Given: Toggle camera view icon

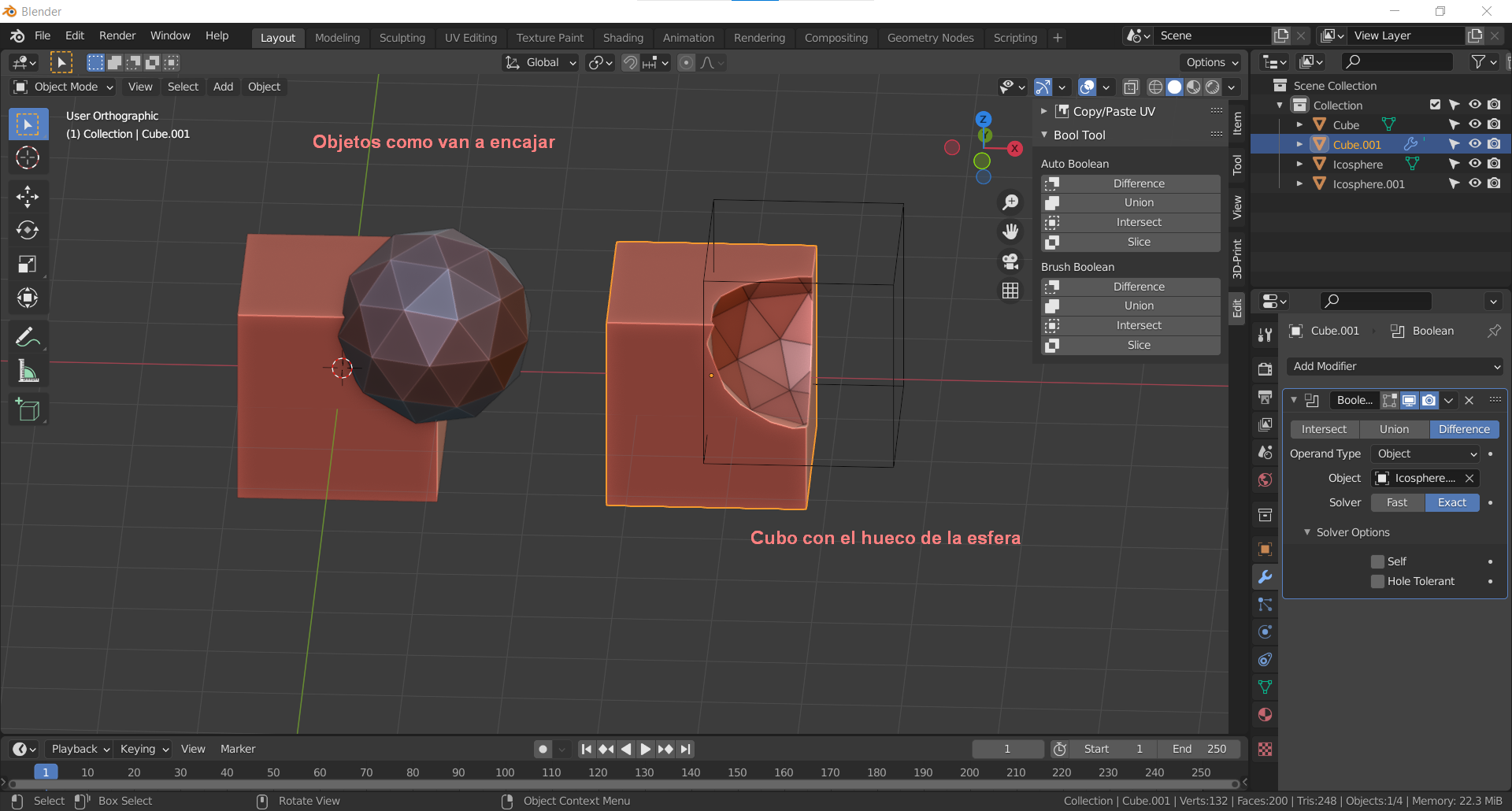Looking at the screenshot, I should point(1010,261).
